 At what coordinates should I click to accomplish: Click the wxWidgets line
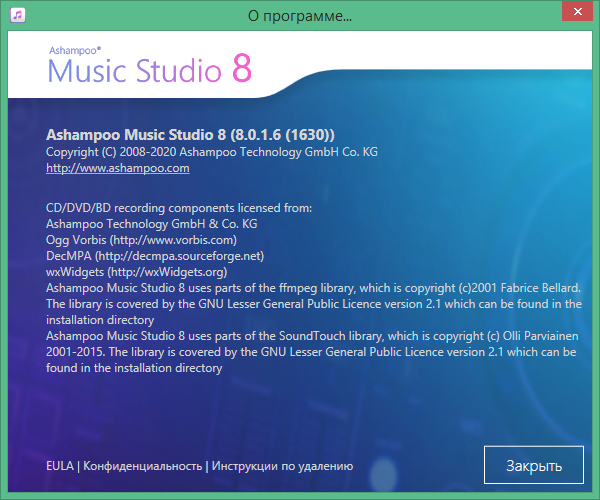point(137,272)
